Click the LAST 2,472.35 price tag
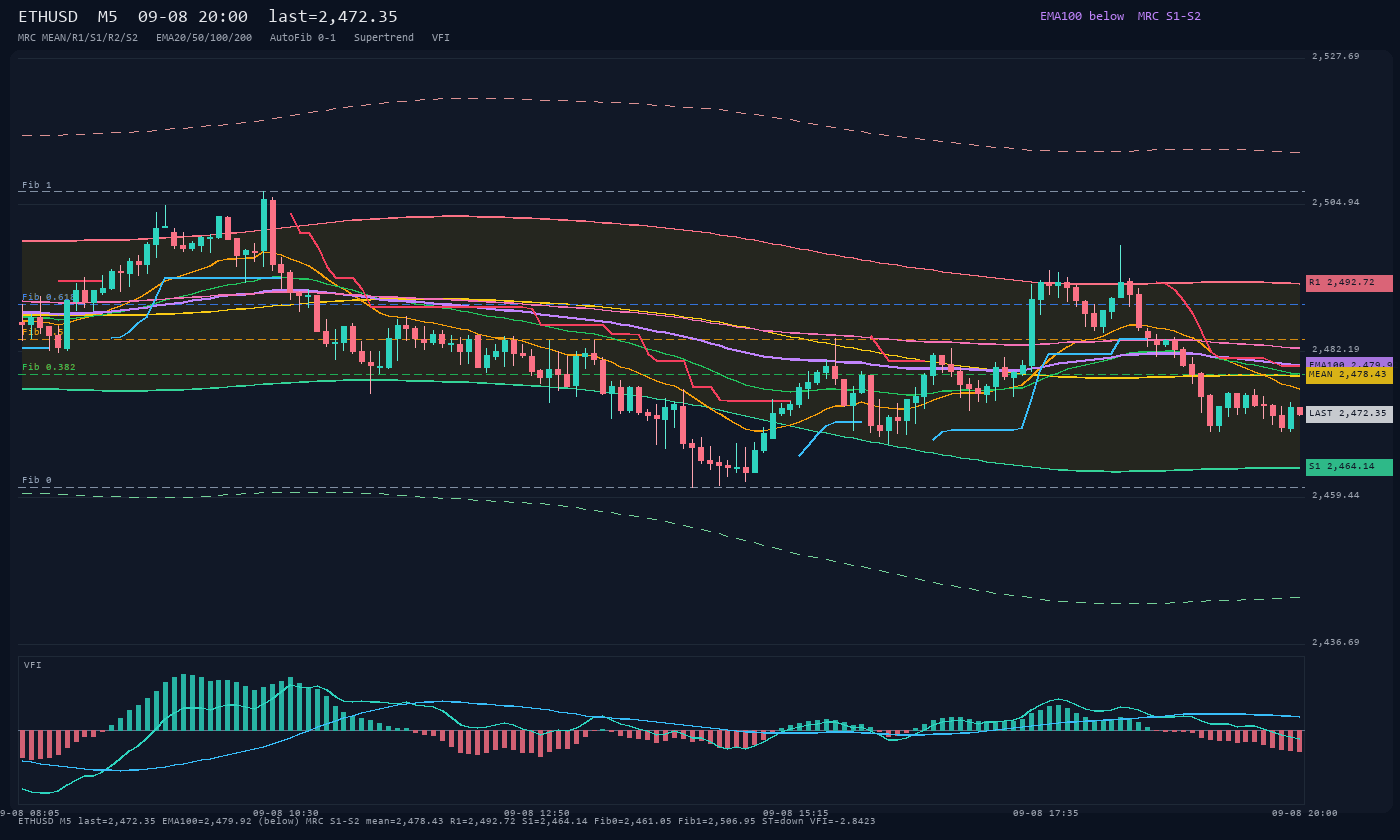 (x=1349, y=413)
